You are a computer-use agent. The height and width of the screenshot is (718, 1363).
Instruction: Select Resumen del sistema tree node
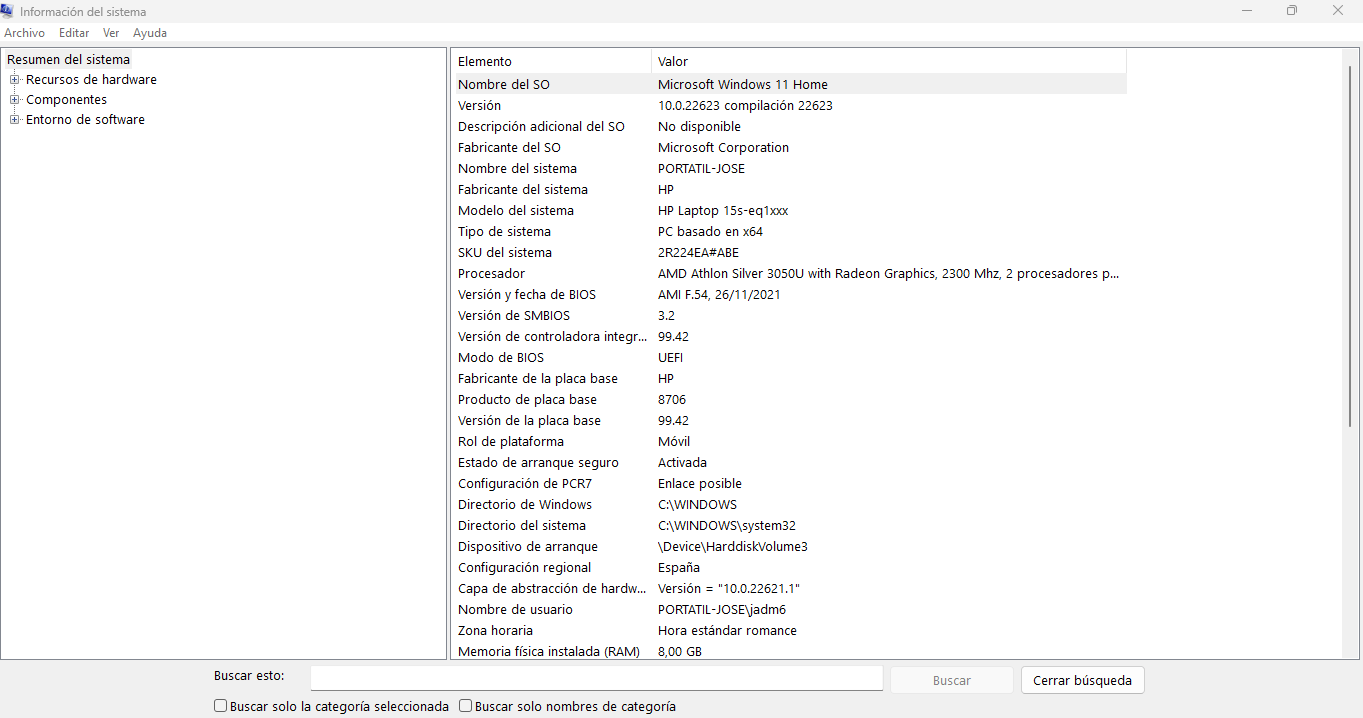(x=68, y=60)
